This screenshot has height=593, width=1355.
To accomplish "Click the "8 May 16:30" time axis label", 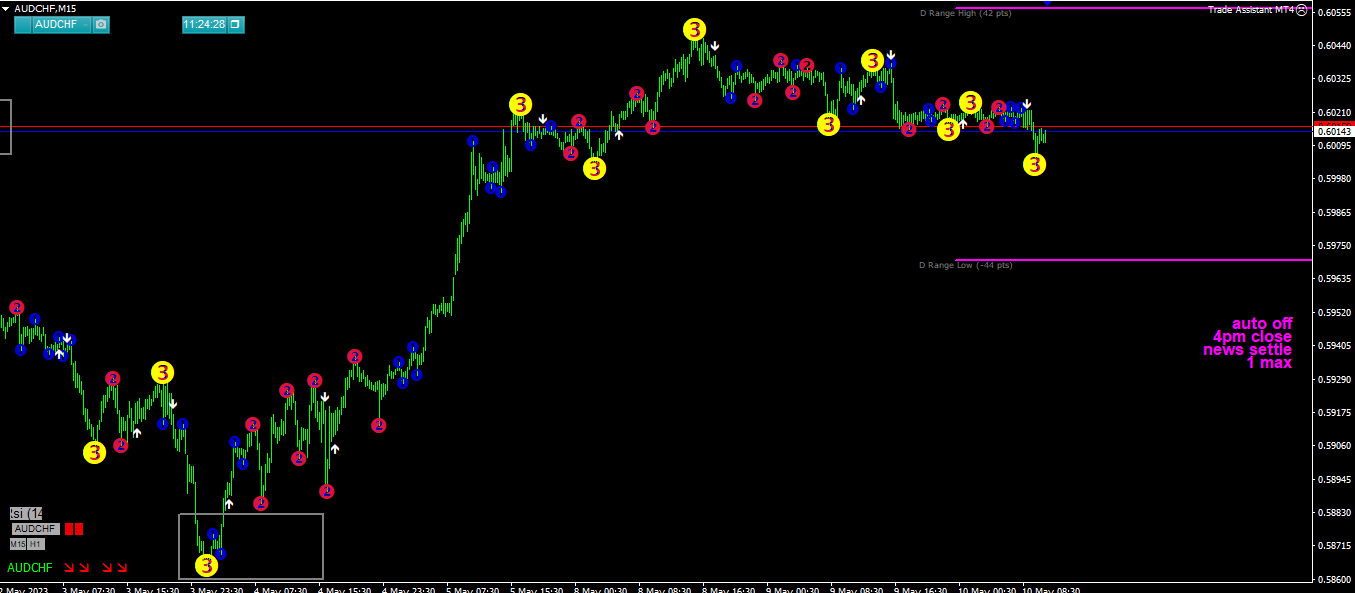I will pyautogui.click(x=730, y=590).
